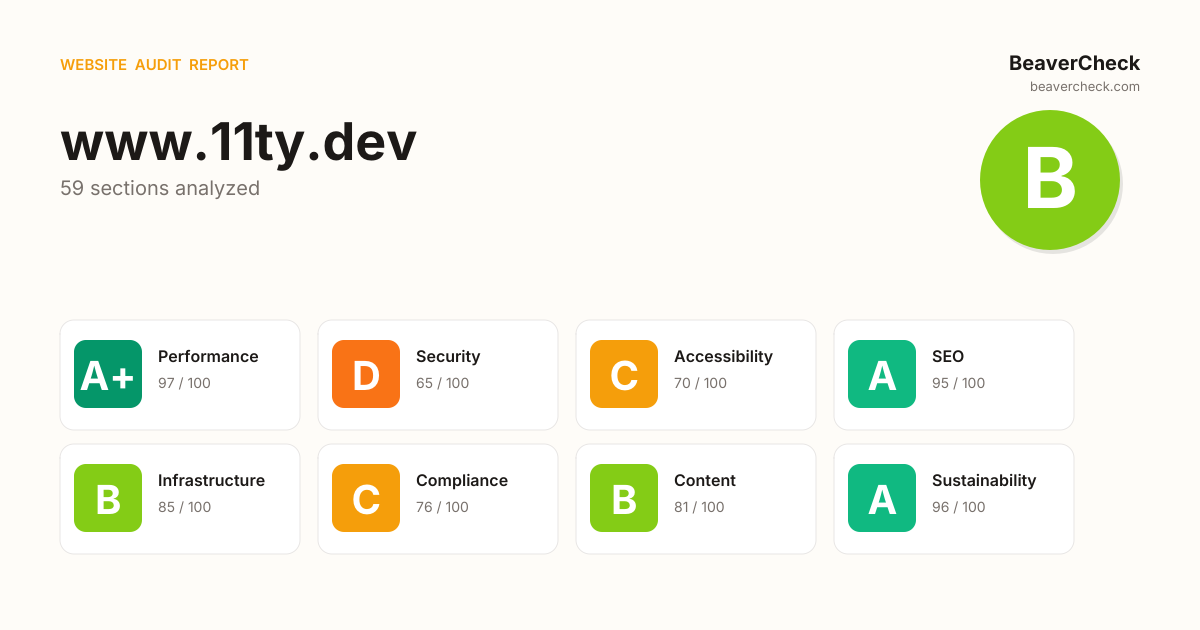The image size is (1200, 630).
Task: Click the 59 sections analyzed text
Action: (160, 188)
